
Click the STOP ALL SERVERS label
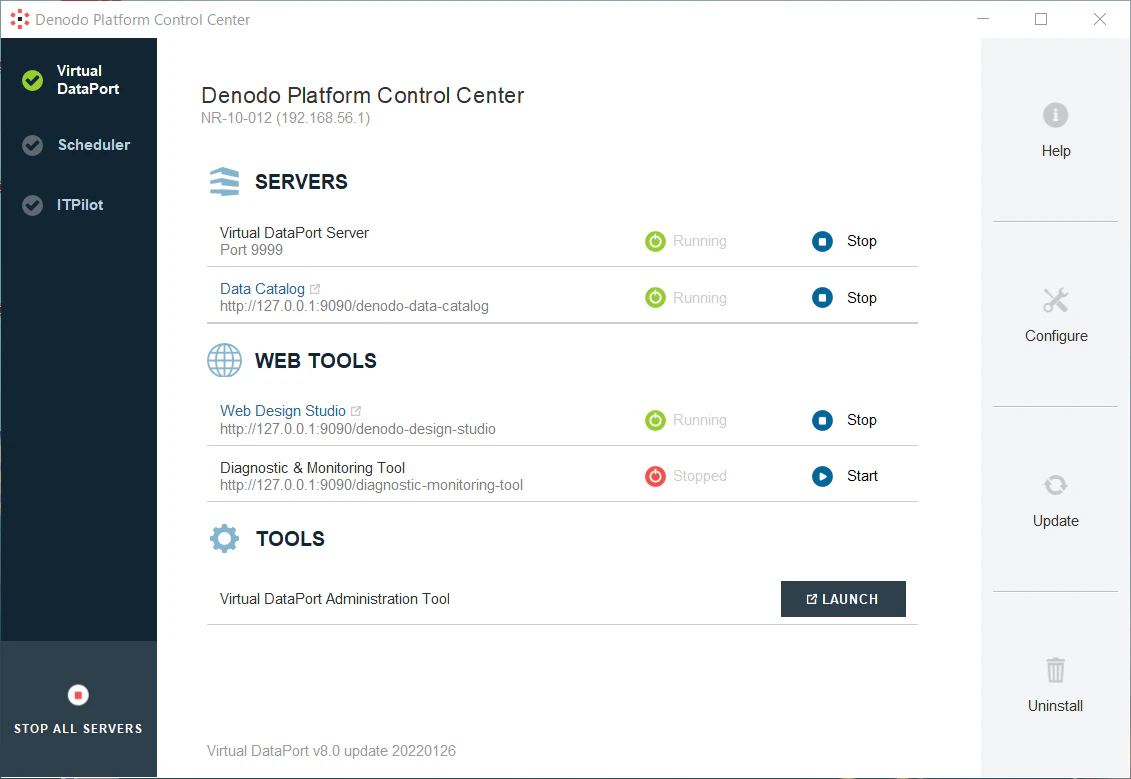[78, 729]
